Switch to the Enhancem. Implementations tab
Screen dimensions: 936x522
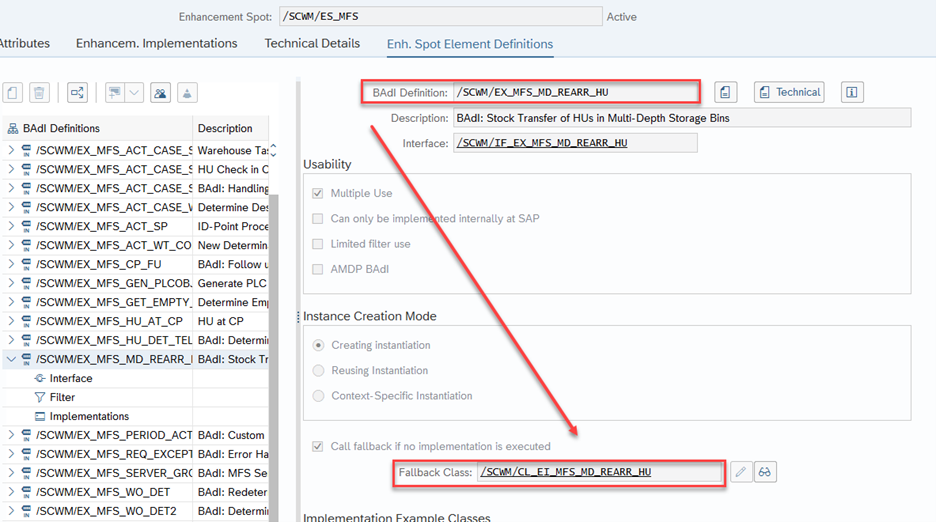point(156,44)
